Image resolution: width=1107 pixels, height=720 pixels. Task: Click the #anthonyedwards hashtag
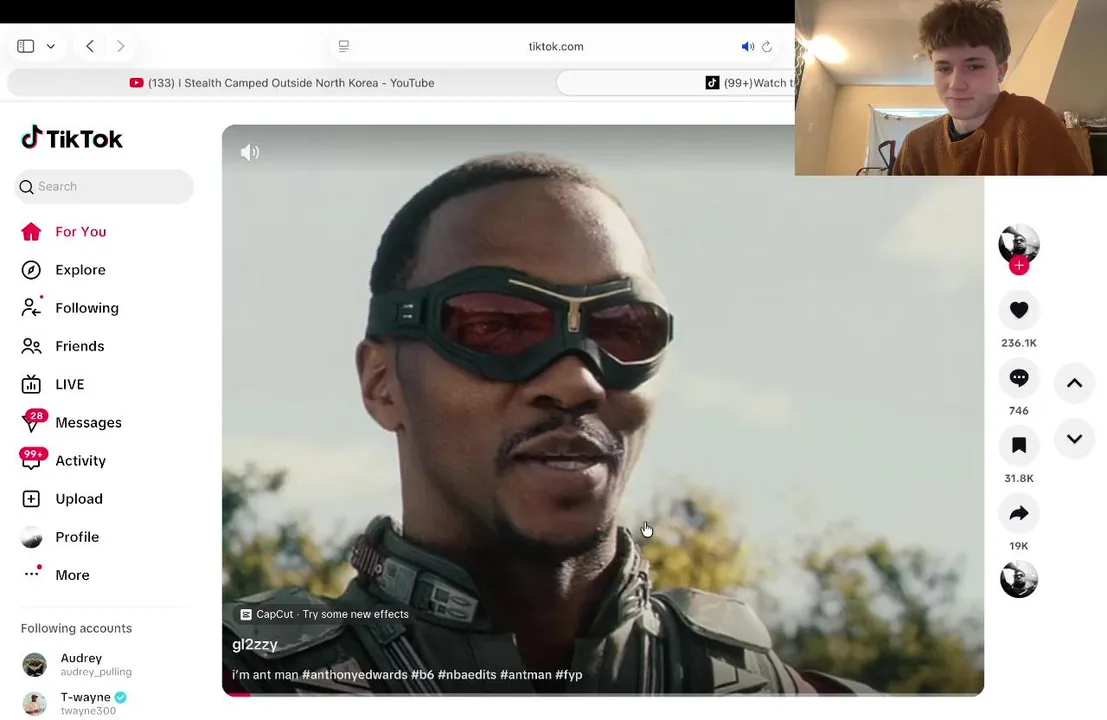tap(354, 675)
